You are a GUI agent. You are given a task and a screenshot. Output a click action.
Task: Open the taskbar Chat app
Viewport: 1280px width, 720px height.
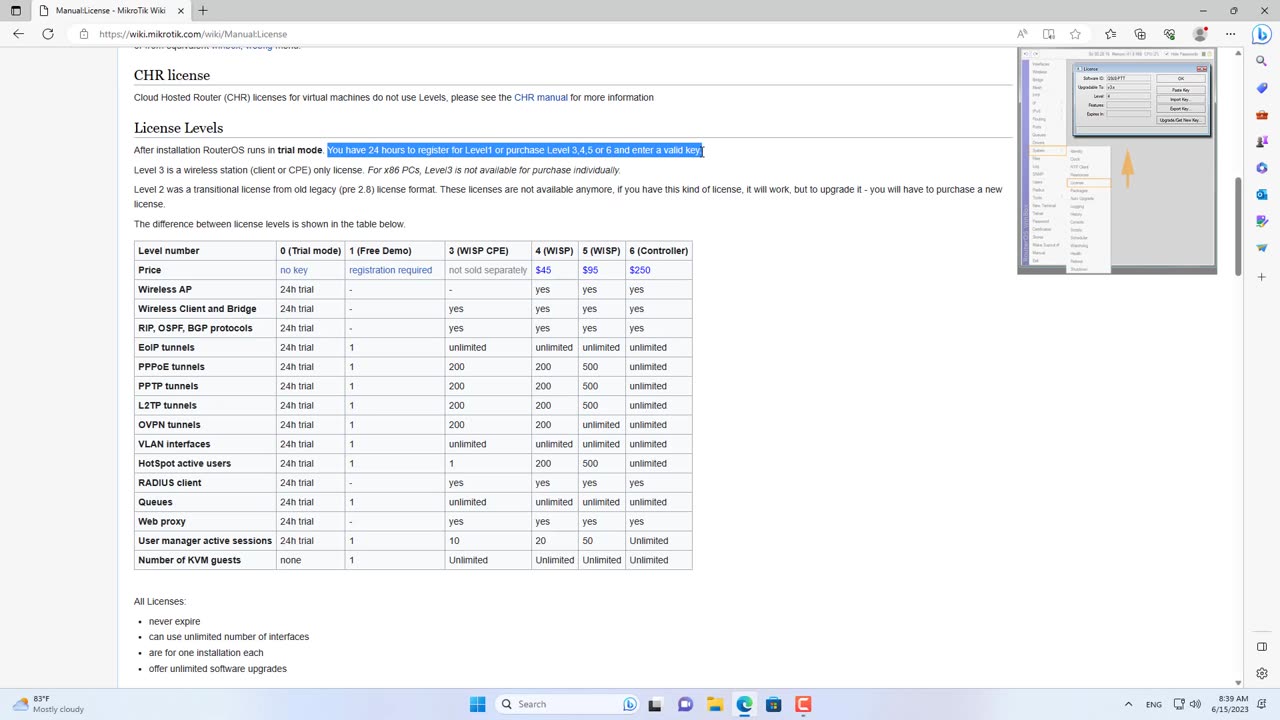(x=685, y=704)
